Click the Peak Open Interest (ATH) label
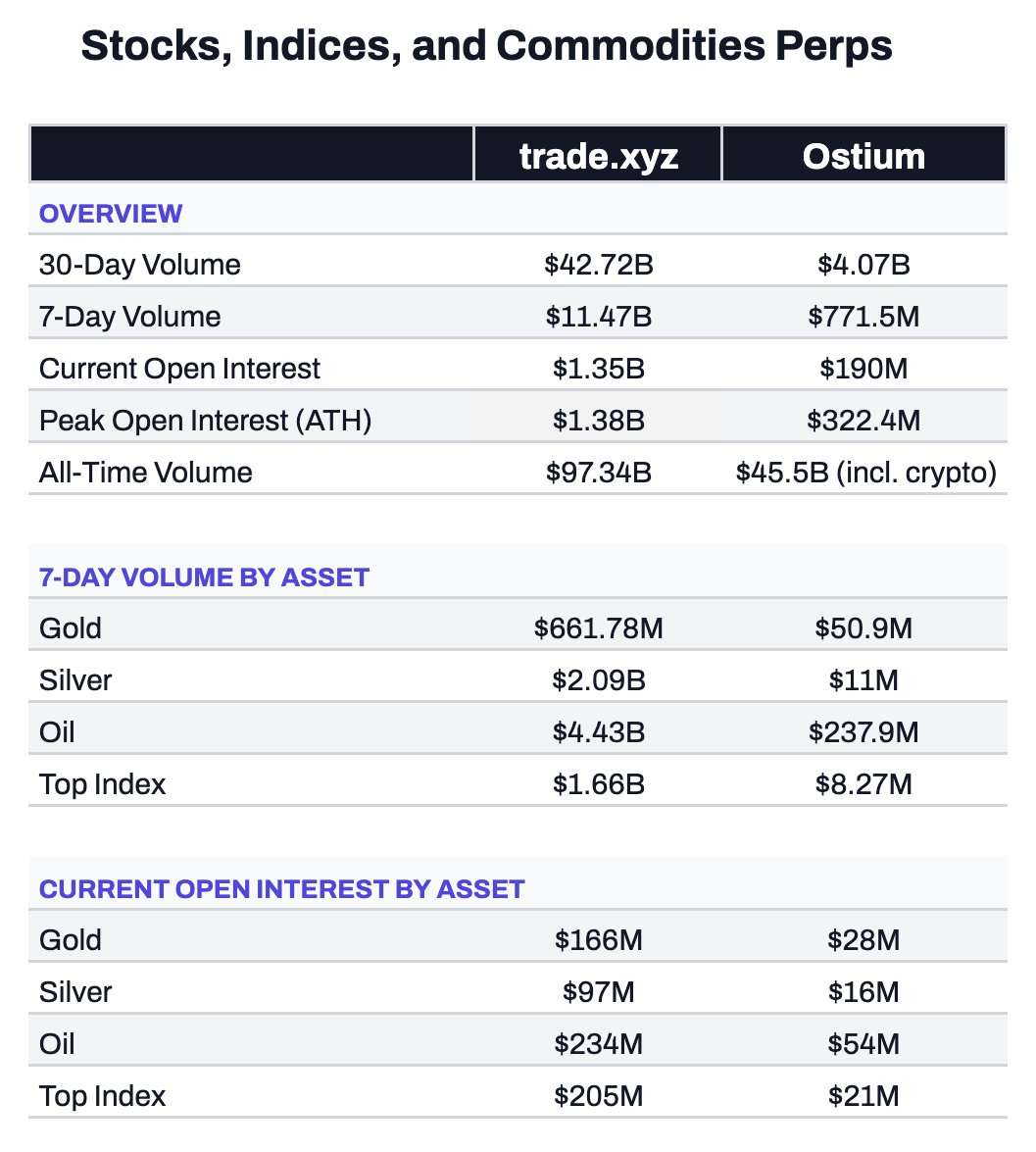Viewport: 1036px width, 1152px height. pyautogui.click(x=206, y=421)
